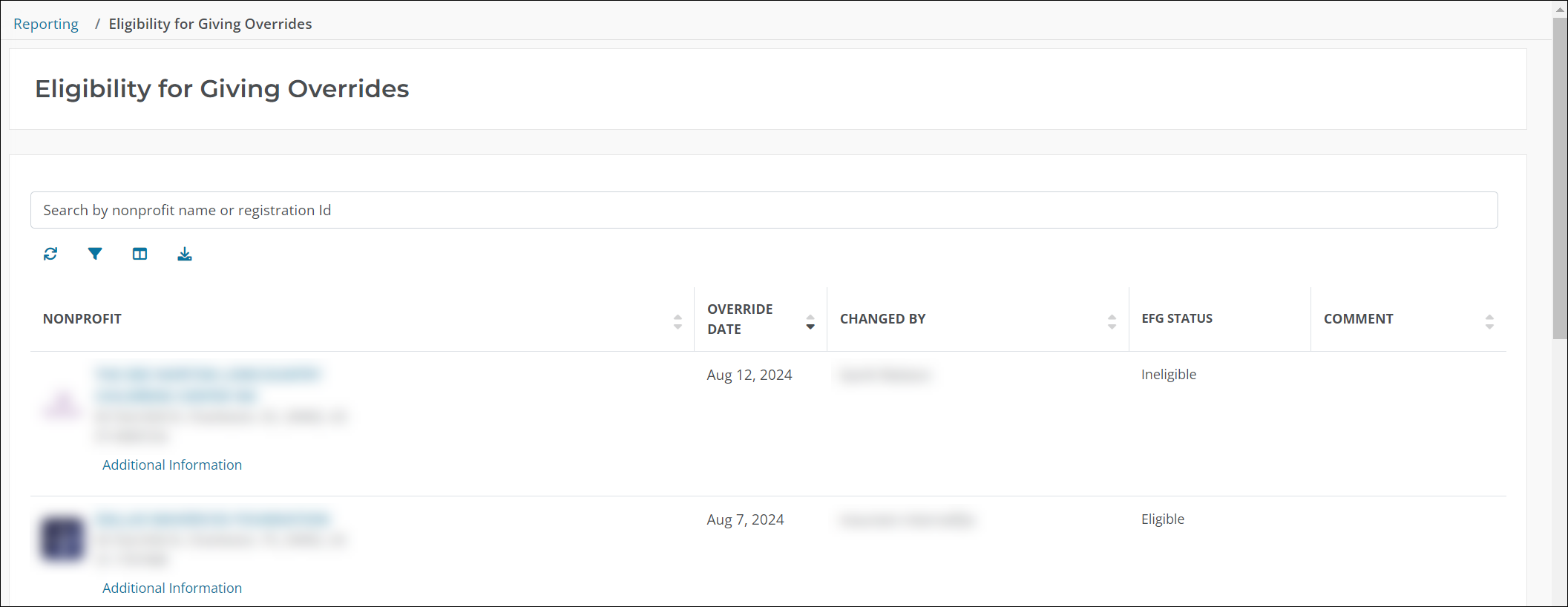Click the Override Date column header text
1568x607 pixels.
coord(740,319)
